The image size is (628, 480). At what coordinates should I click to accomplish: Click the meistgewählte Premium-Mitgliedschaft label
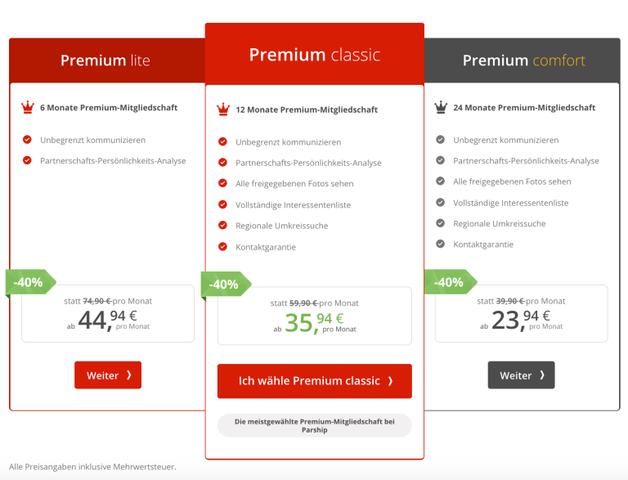(x=314, y=425)
